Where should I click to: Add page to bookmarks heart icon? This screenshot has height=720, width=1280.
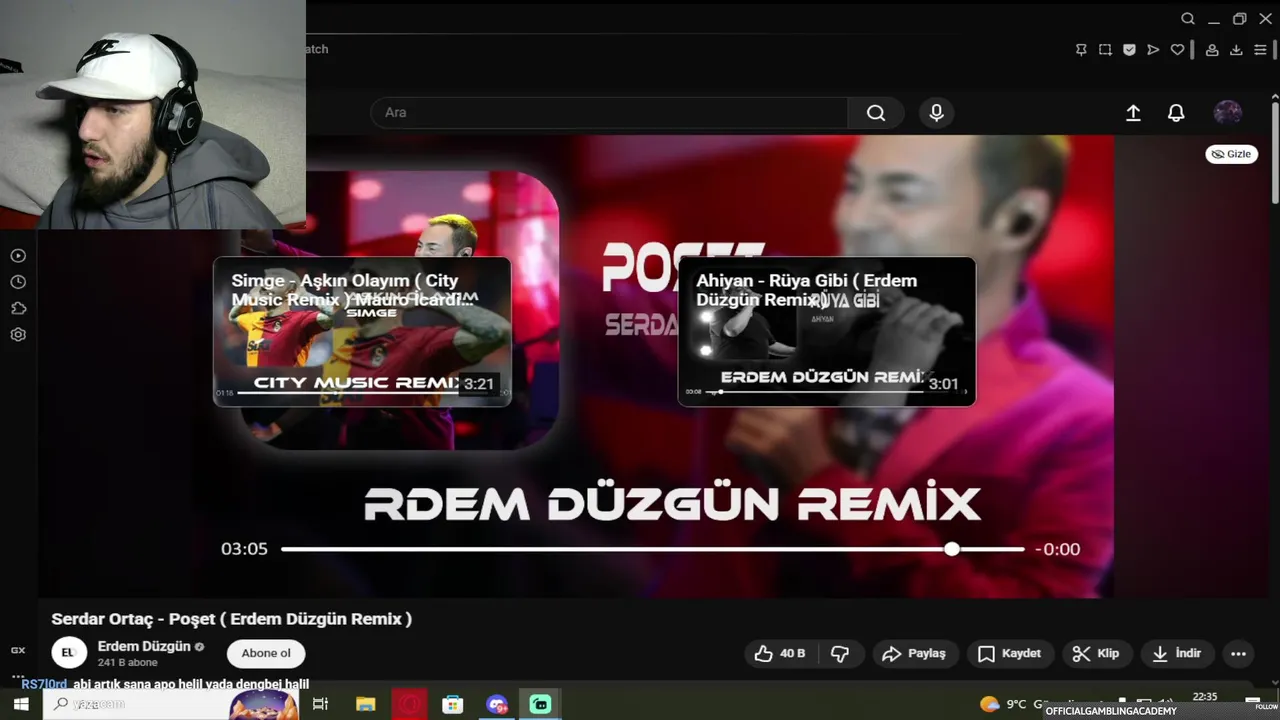[1177, 50]
